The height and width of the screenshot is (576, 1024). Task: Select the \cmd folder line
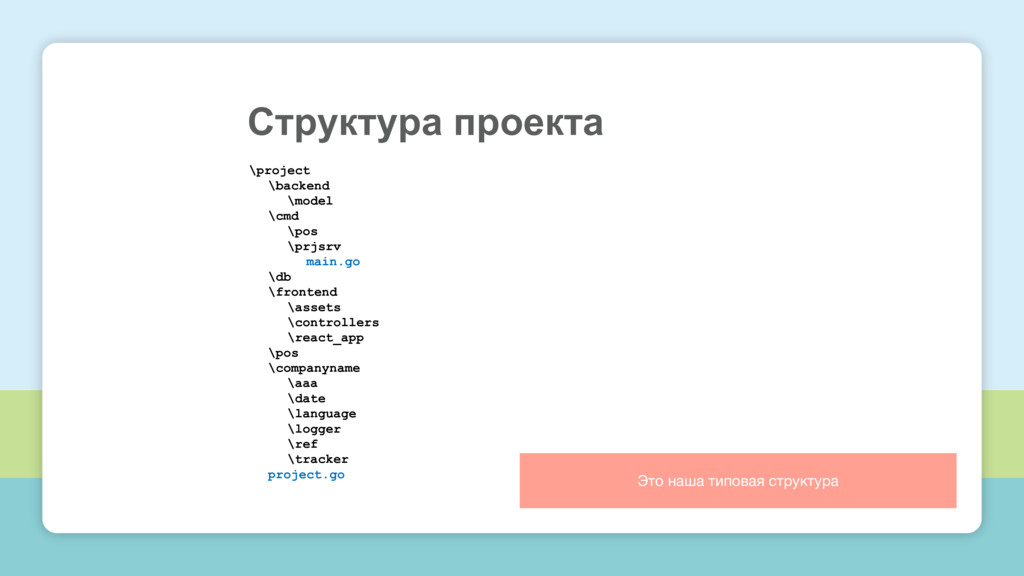pos(283,216)
